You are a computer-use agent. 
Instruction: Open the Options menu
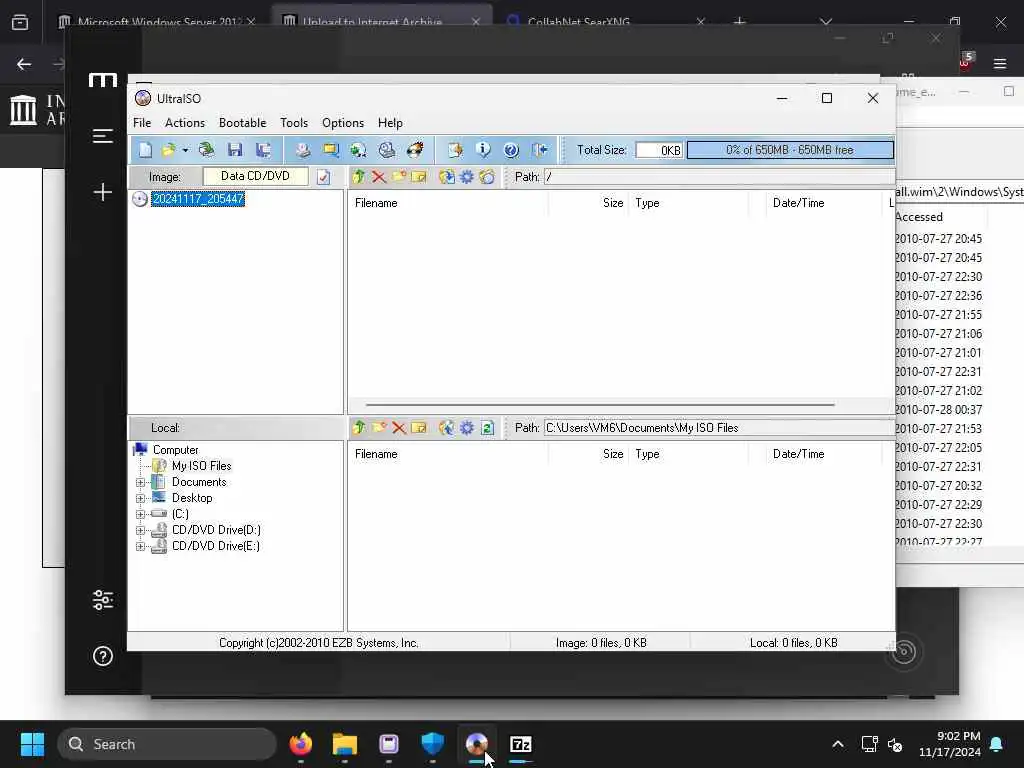pos(343,123)
